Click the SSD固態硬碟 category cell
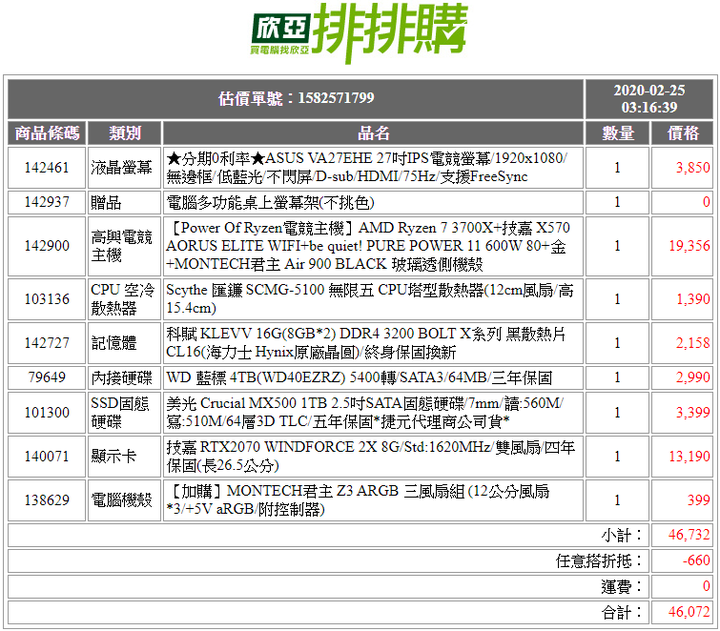 (124, 412)
